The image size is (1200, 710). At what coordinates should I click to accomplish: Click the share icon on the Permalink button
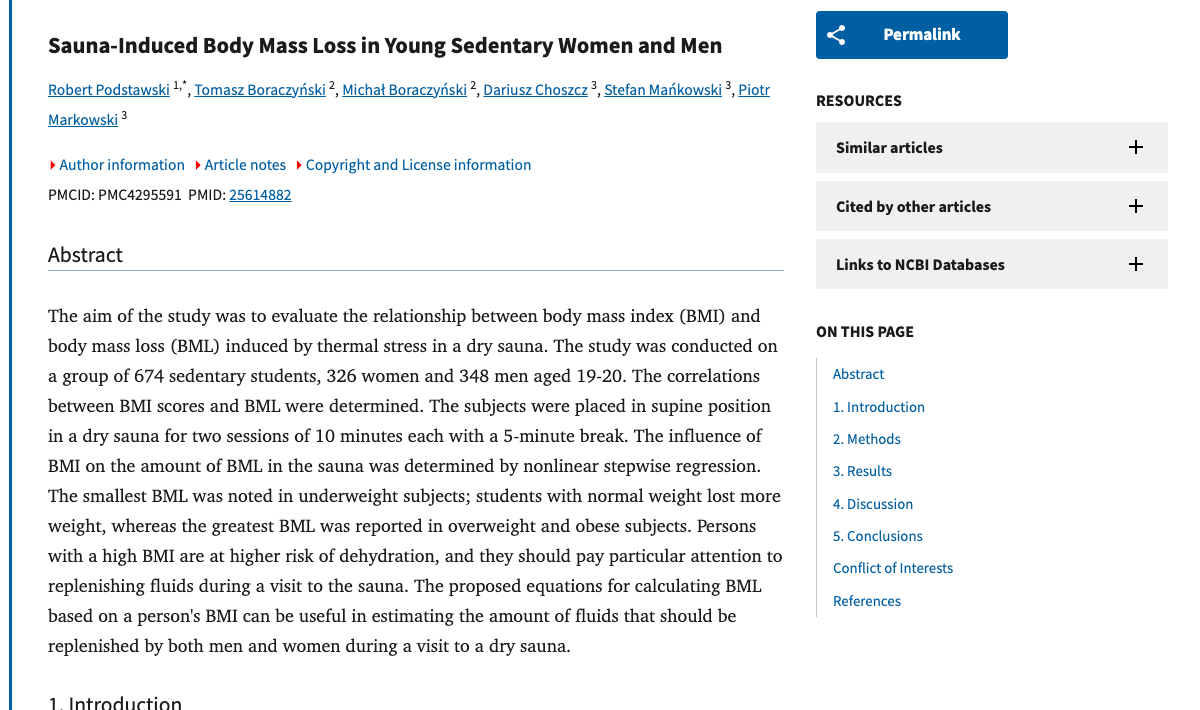tap(836, 34)
